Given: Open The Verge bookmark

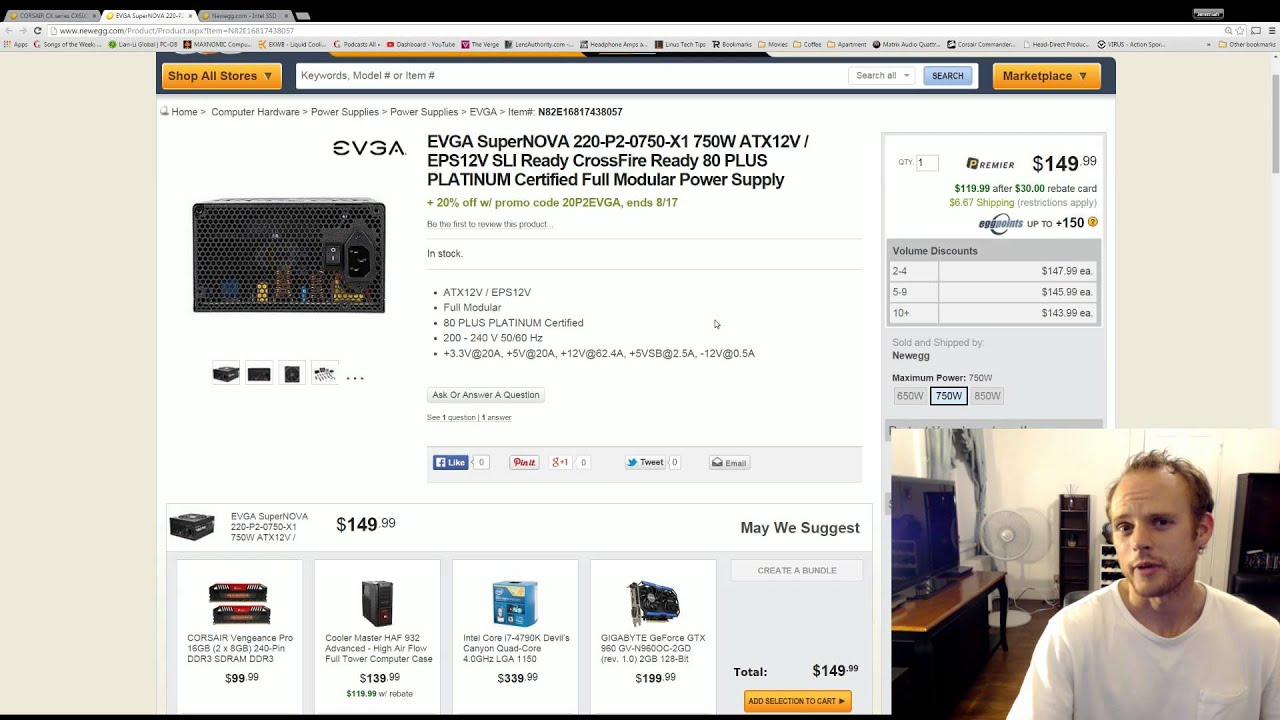Looking at the screenshot, I should pos(480,44).
